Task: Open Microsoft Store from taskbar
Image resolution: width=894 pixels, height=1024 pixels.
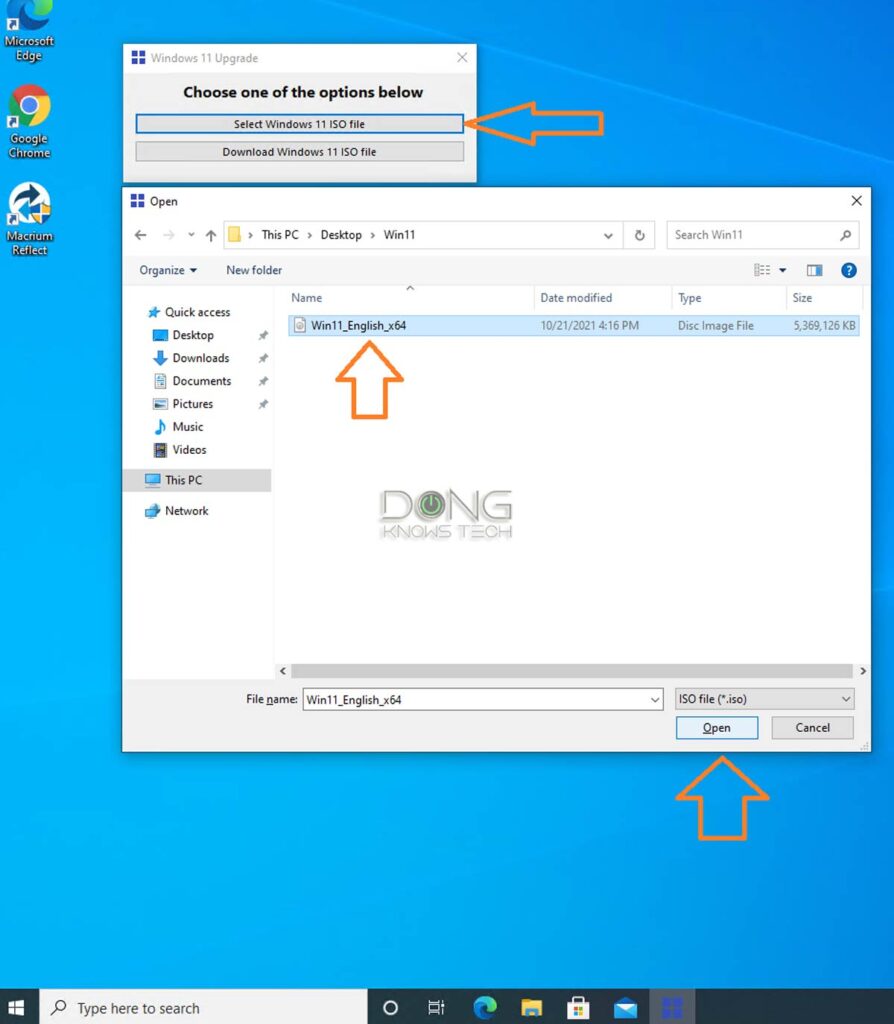Action: [578, 1008]
